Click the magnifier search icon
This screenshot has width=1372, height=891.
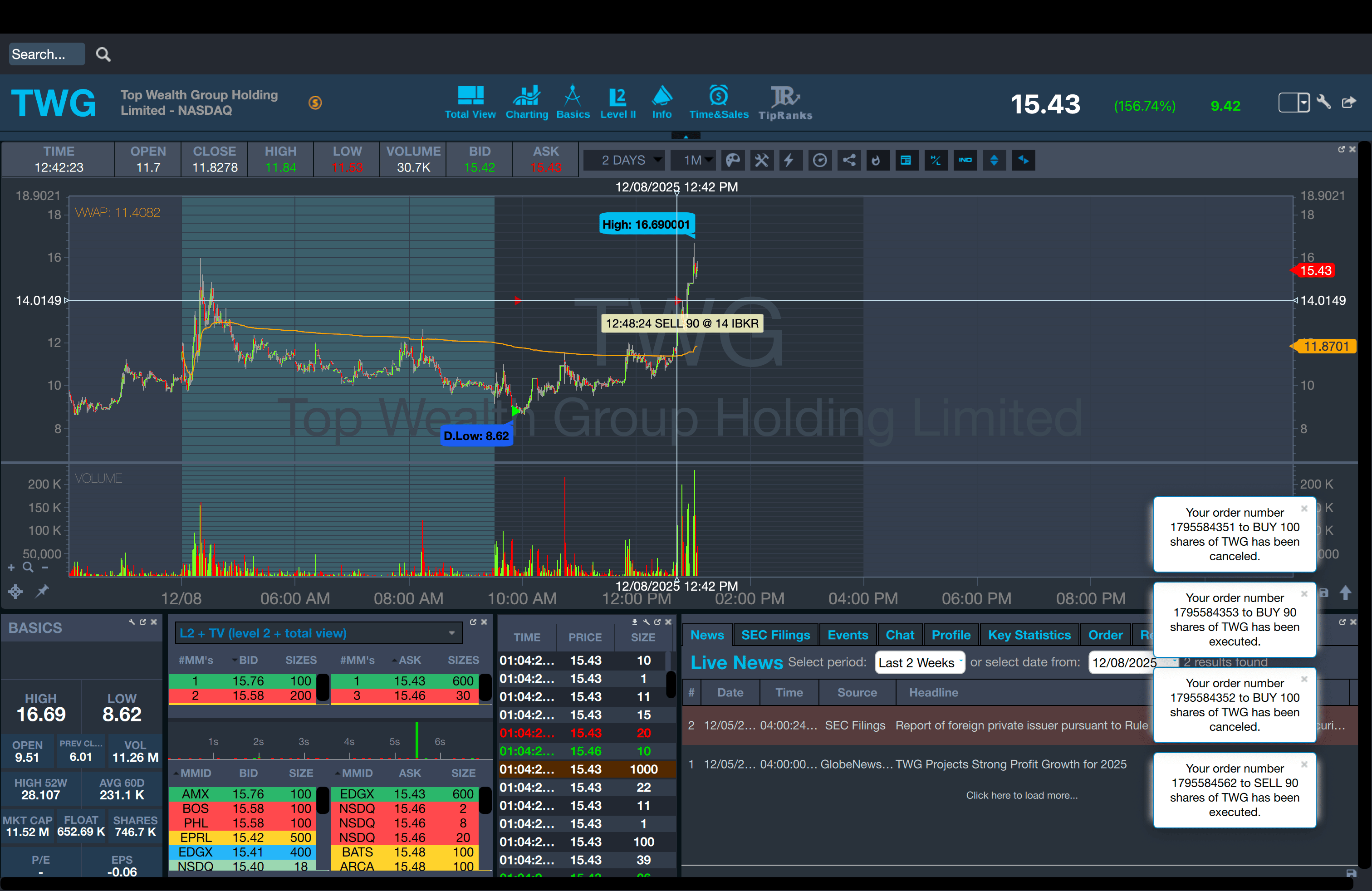[x=103, y=54]
